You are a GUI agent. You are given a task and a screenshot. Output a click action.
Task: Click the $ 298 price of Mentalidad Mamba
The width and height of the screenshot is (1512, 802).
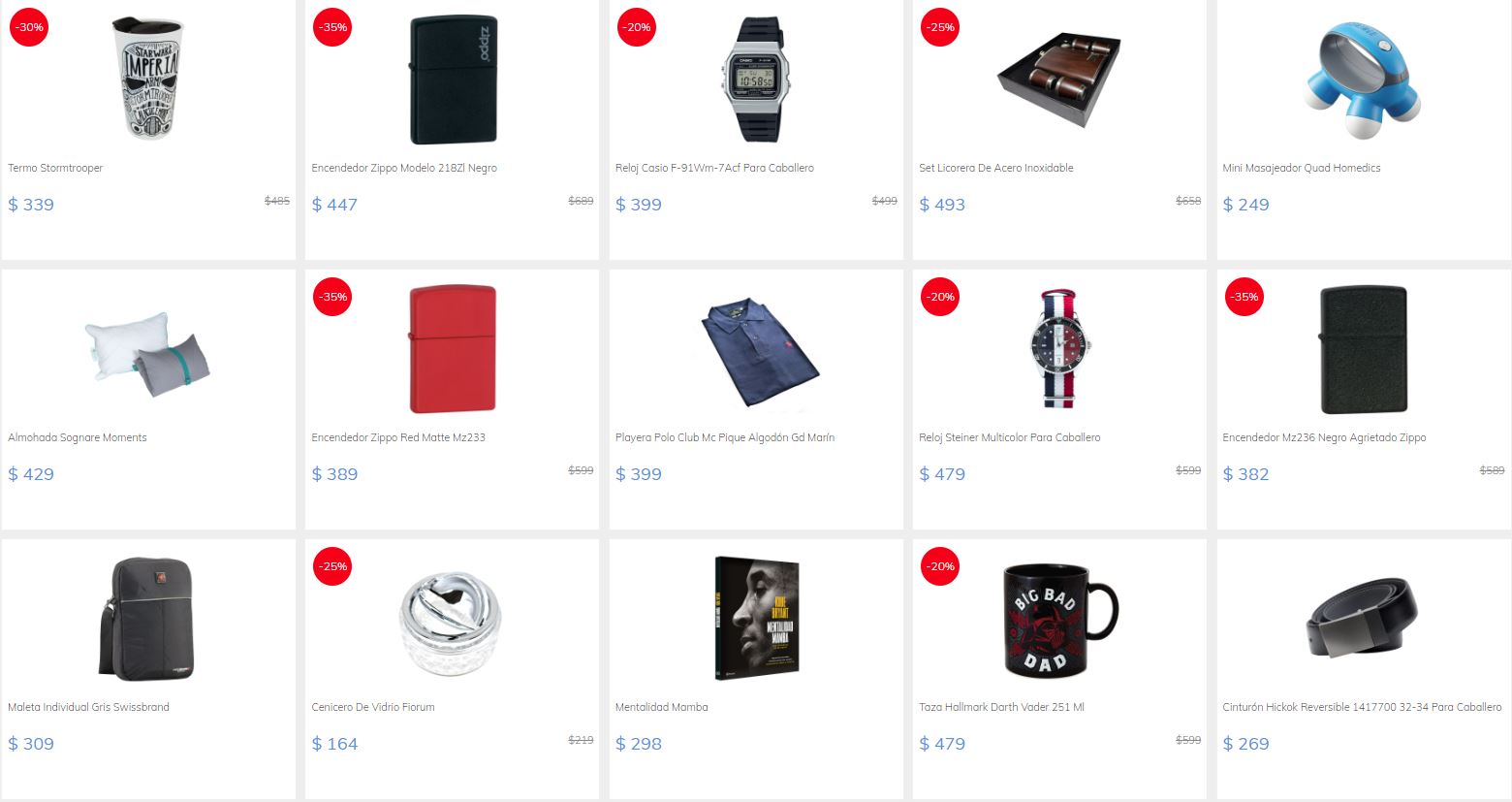(639, 744)
